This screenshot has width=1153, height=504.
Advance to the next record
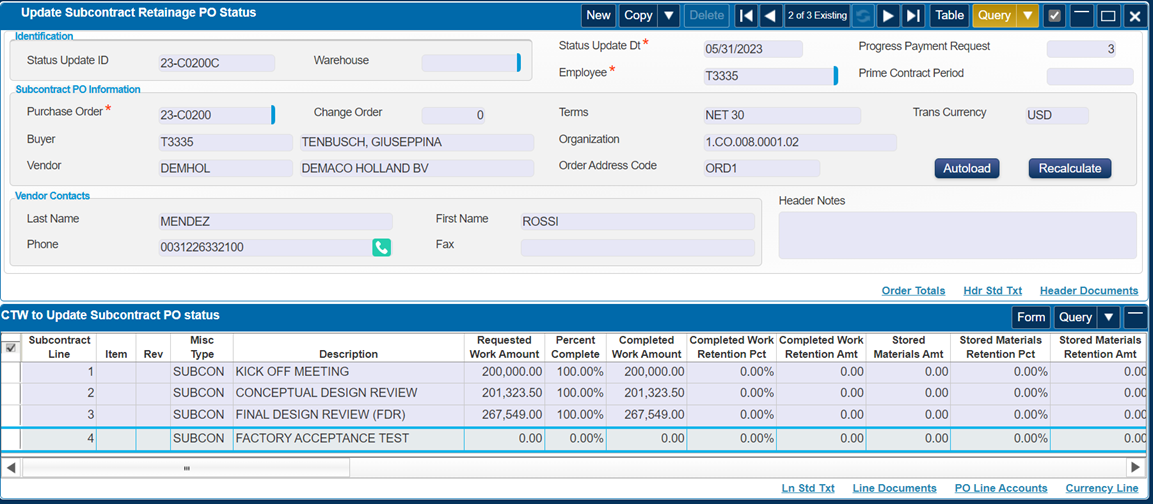click(x=888, y=15)
